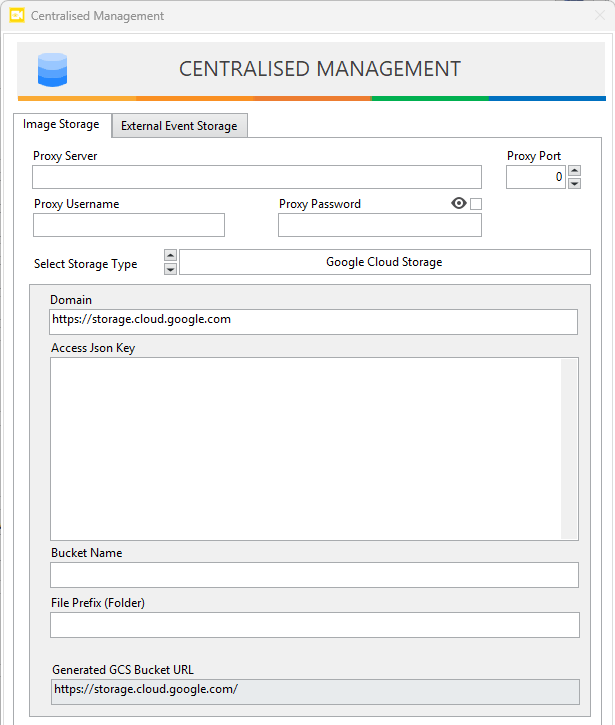Click into the Proxy Server field
Image resolution: width=615 pixels, height=725 pixels.
coord(257,177)
